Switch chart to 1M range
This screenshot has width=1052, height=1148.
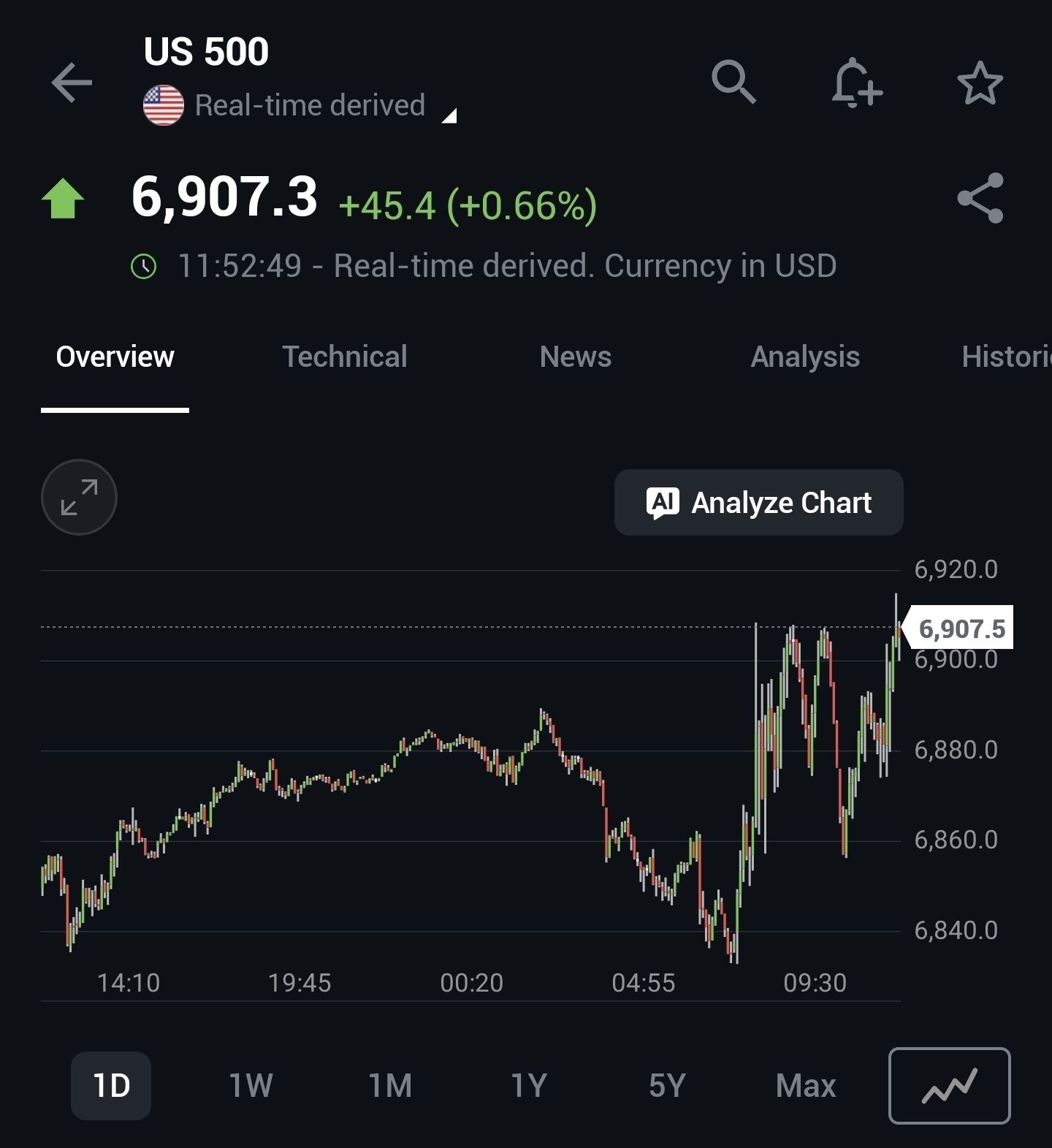[x=390, y=1086]
